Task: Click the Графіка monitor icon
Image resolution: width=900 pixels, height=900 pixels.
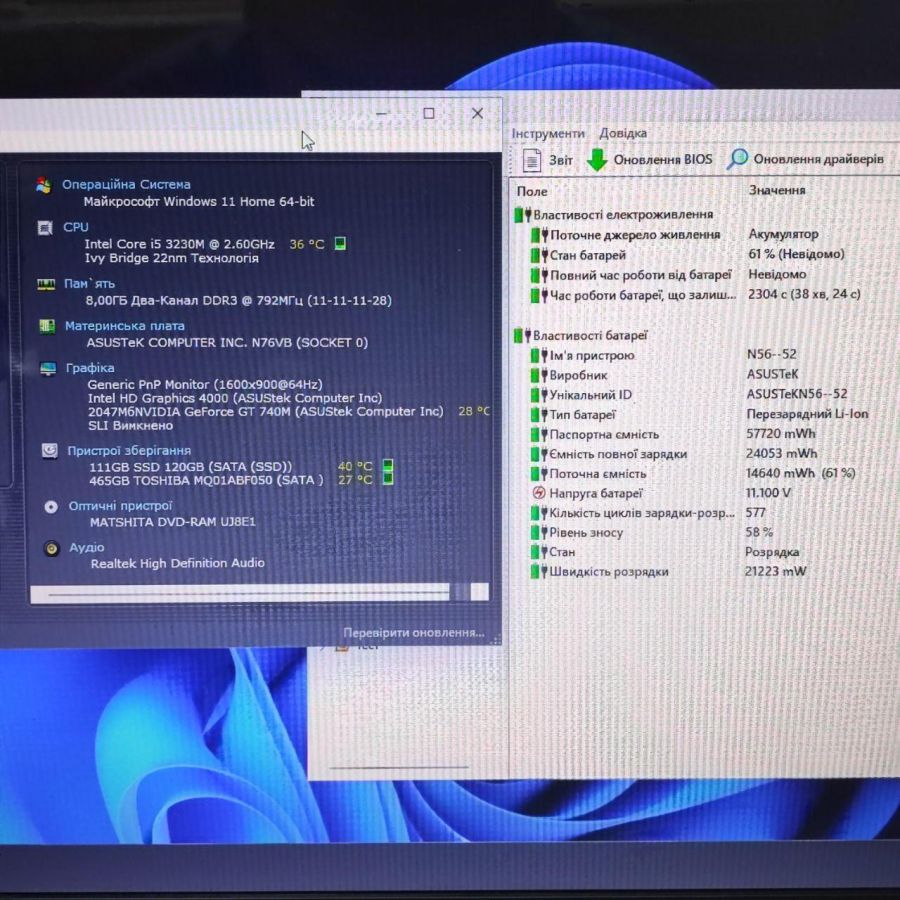Action: point(48,368)
